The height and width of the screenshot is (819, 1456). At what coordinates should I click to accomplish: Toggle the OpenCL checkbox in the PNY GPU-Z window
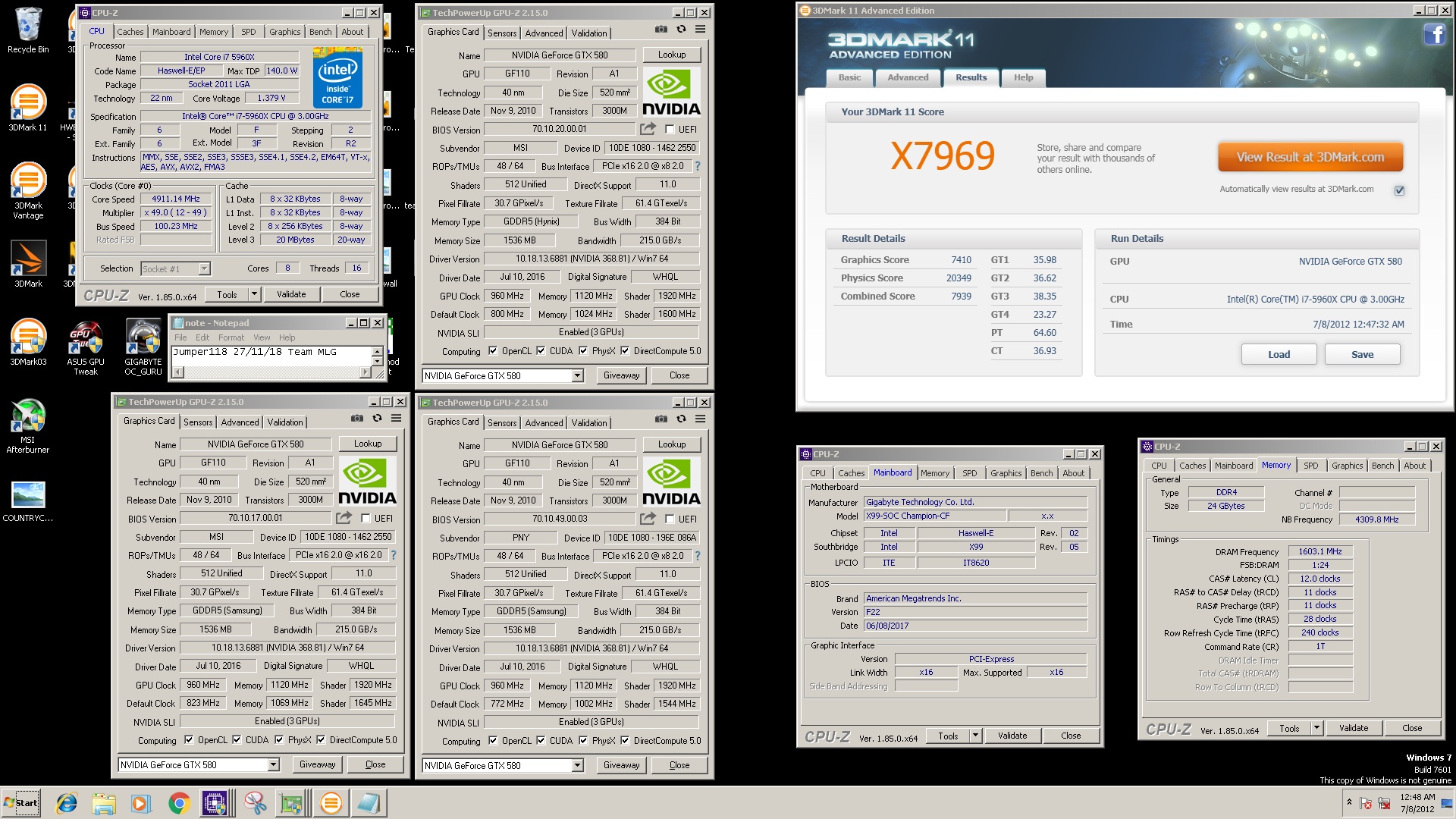(493, 741)
